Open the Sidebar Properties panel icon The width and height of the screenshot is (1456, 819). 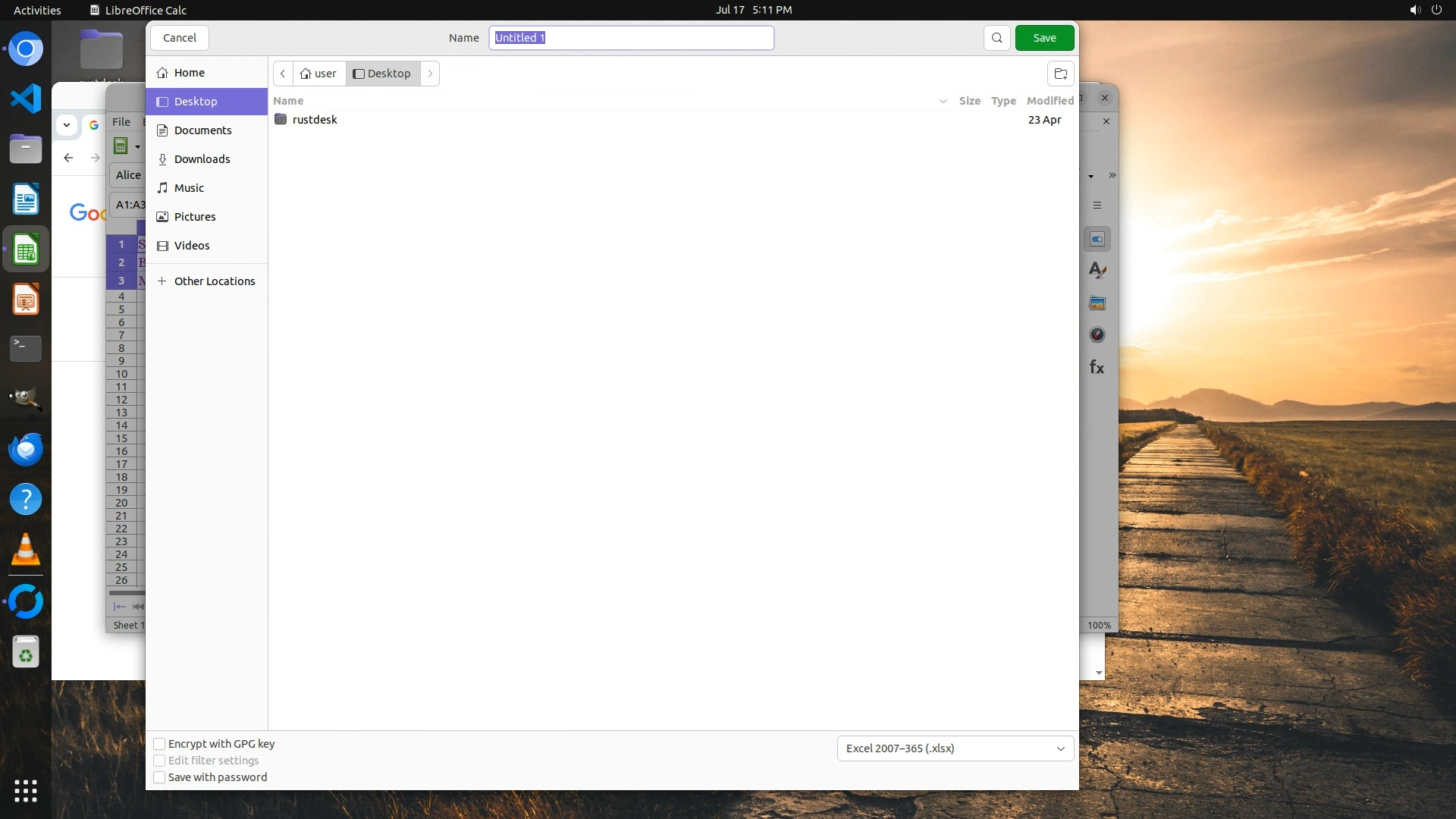coord(1097,240)
